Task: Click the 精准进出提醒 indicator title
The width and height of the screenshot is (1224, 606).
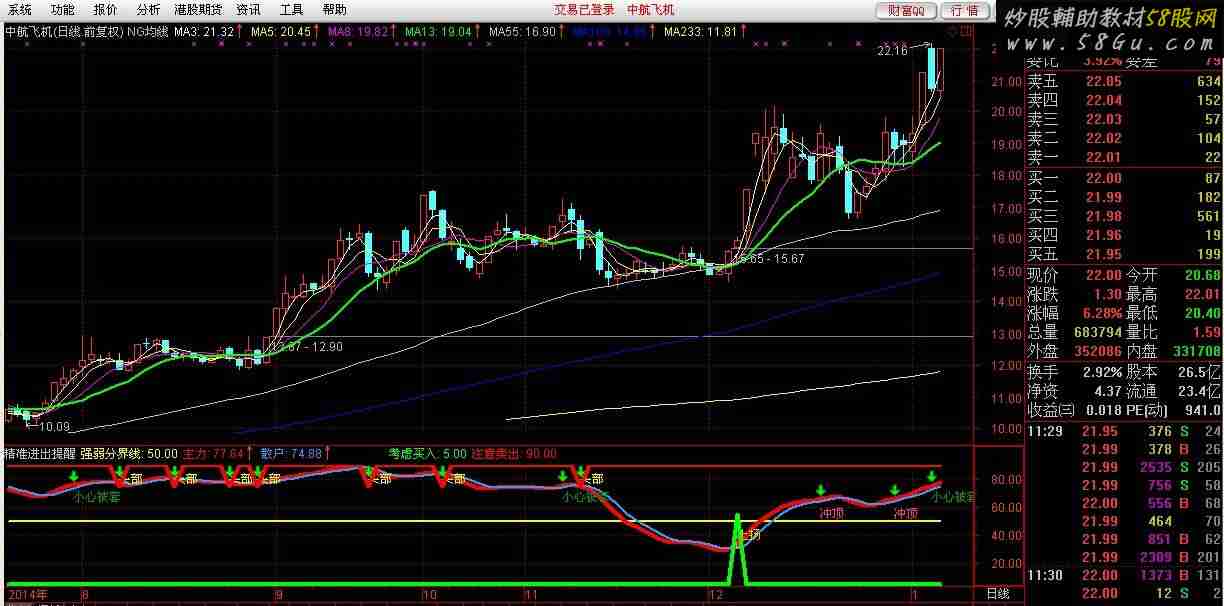Action: pos(40,453)
